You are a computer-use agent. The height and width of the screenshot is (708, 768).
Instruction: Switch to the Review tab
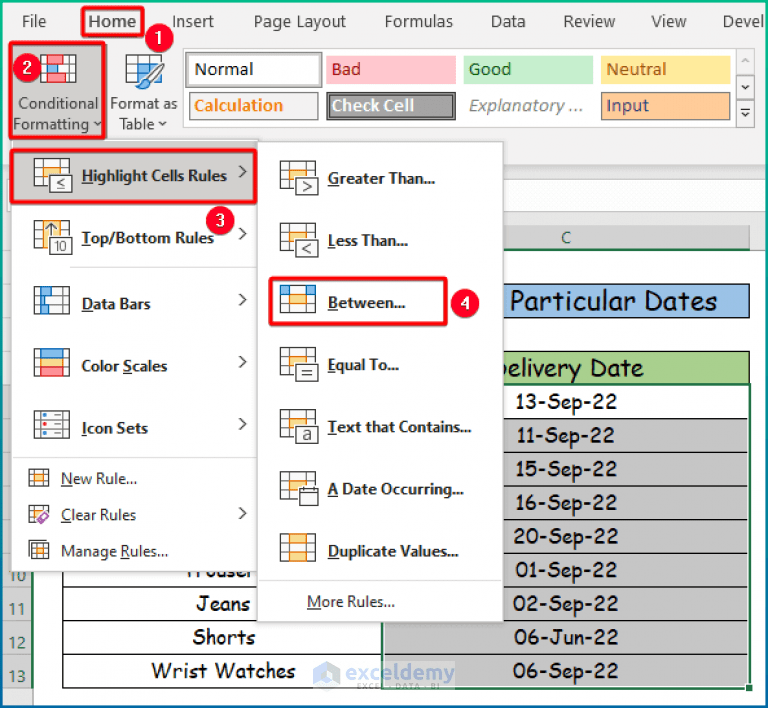pyautogui.click(x=589, y=22)
